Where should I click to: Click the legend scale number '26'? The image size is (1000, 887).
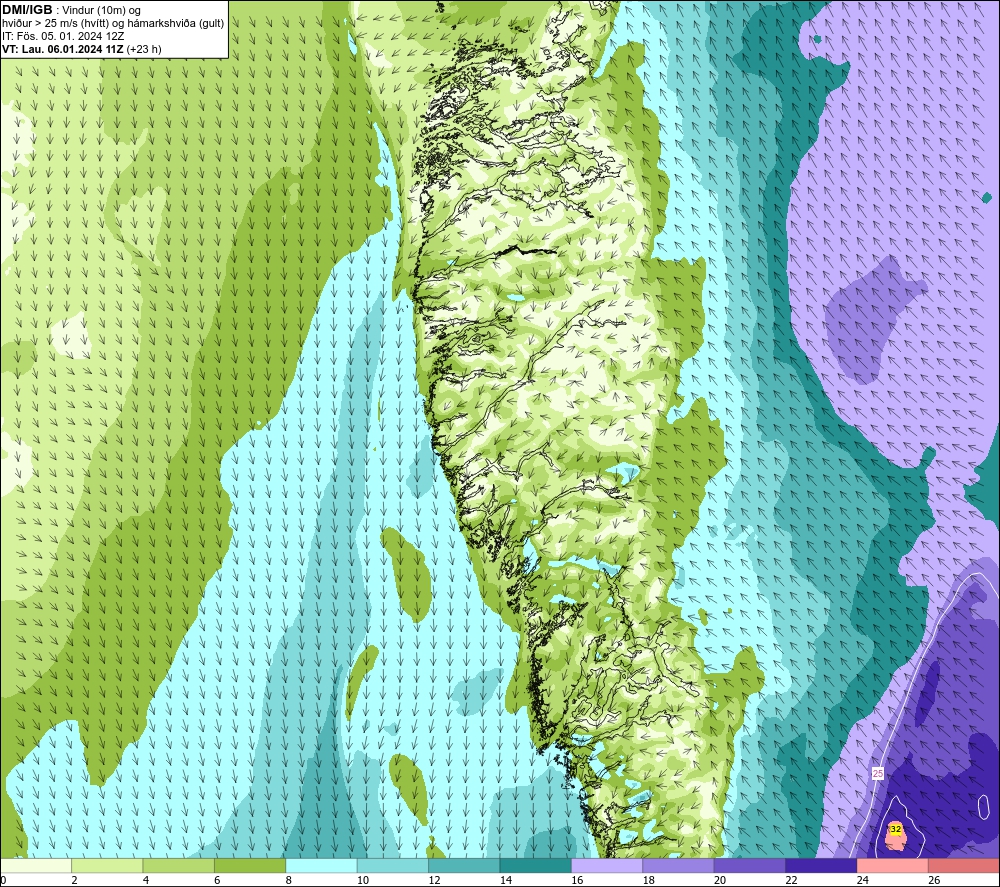point(934,880)
